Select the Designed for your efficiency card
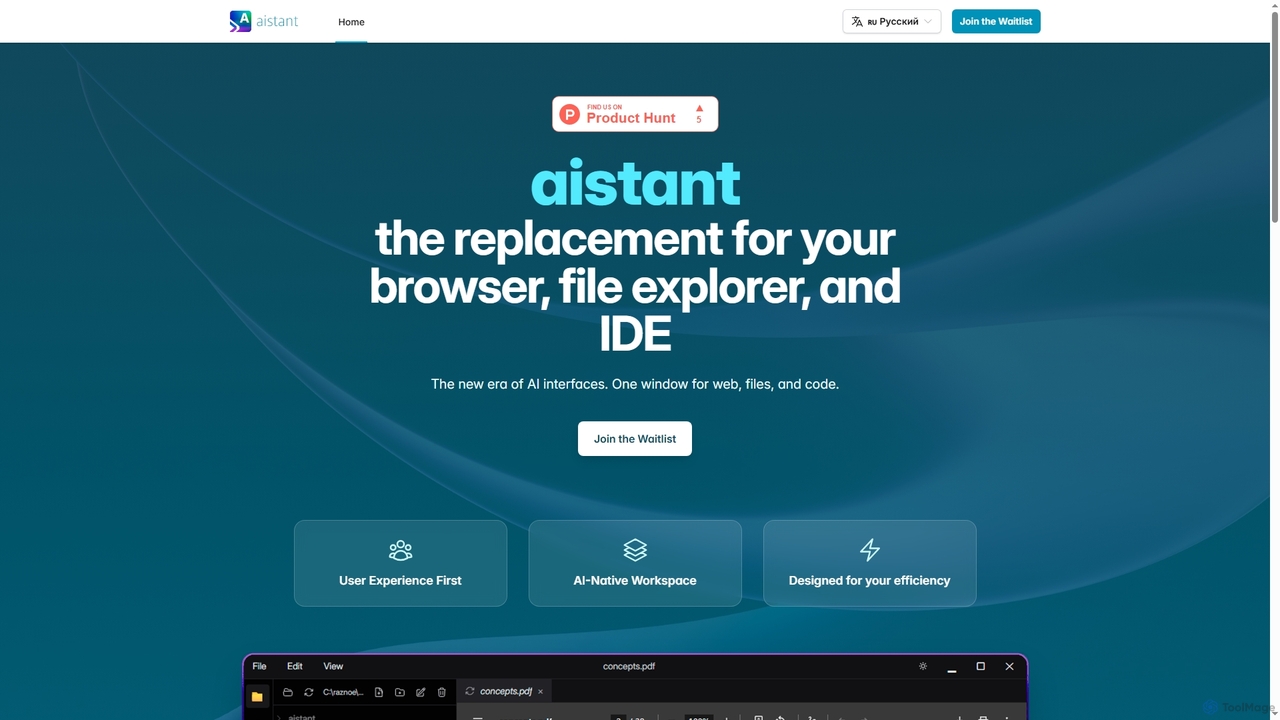 [x=870, y=563]
